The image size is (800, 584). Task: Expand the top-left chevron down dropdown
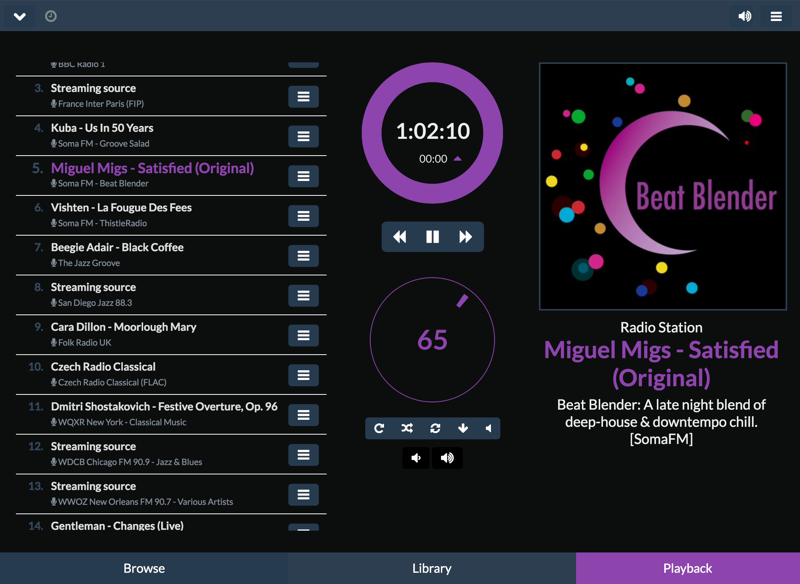pos(19,16)
